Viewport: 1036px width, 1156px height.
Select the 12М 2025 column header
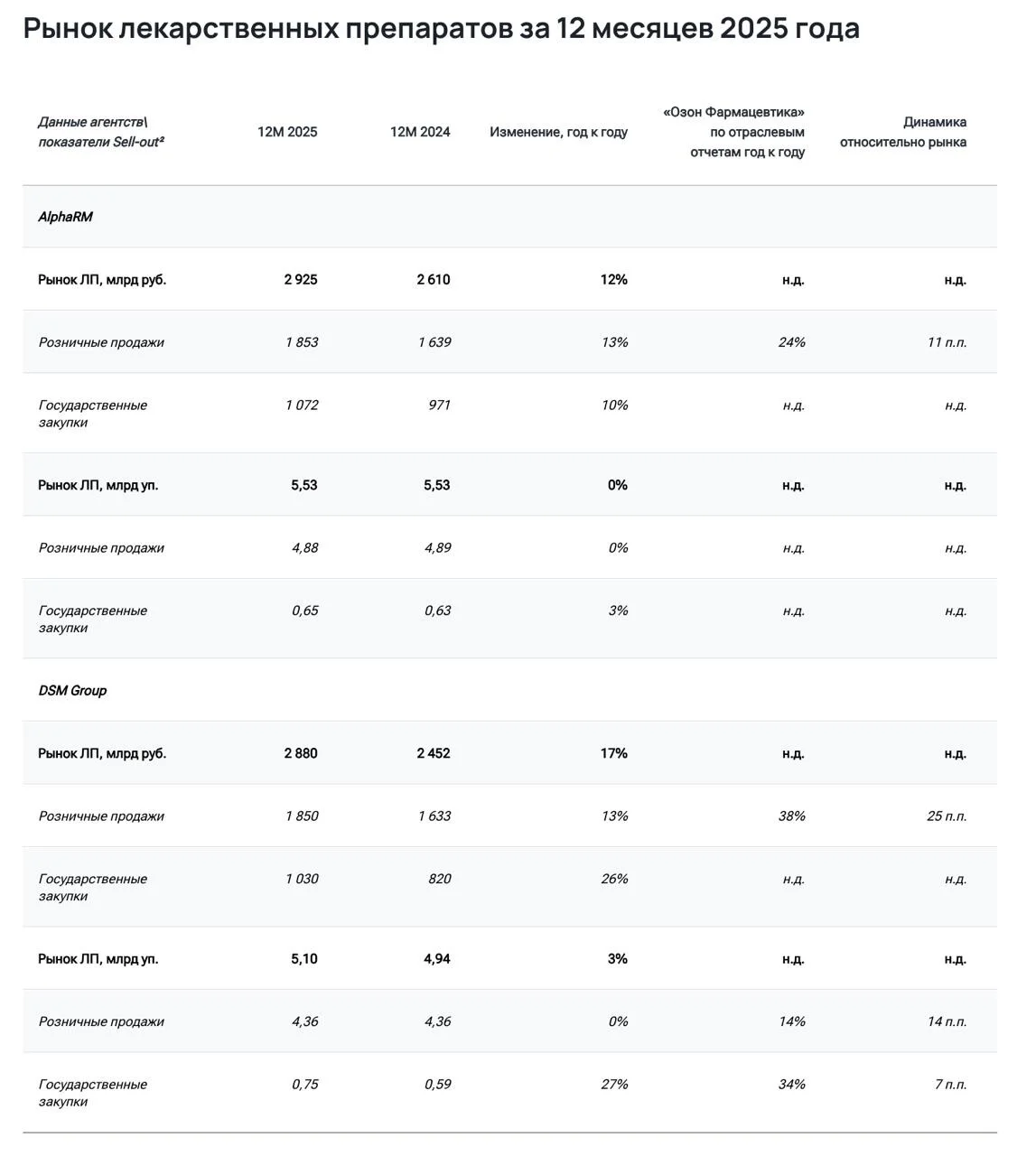287,132
